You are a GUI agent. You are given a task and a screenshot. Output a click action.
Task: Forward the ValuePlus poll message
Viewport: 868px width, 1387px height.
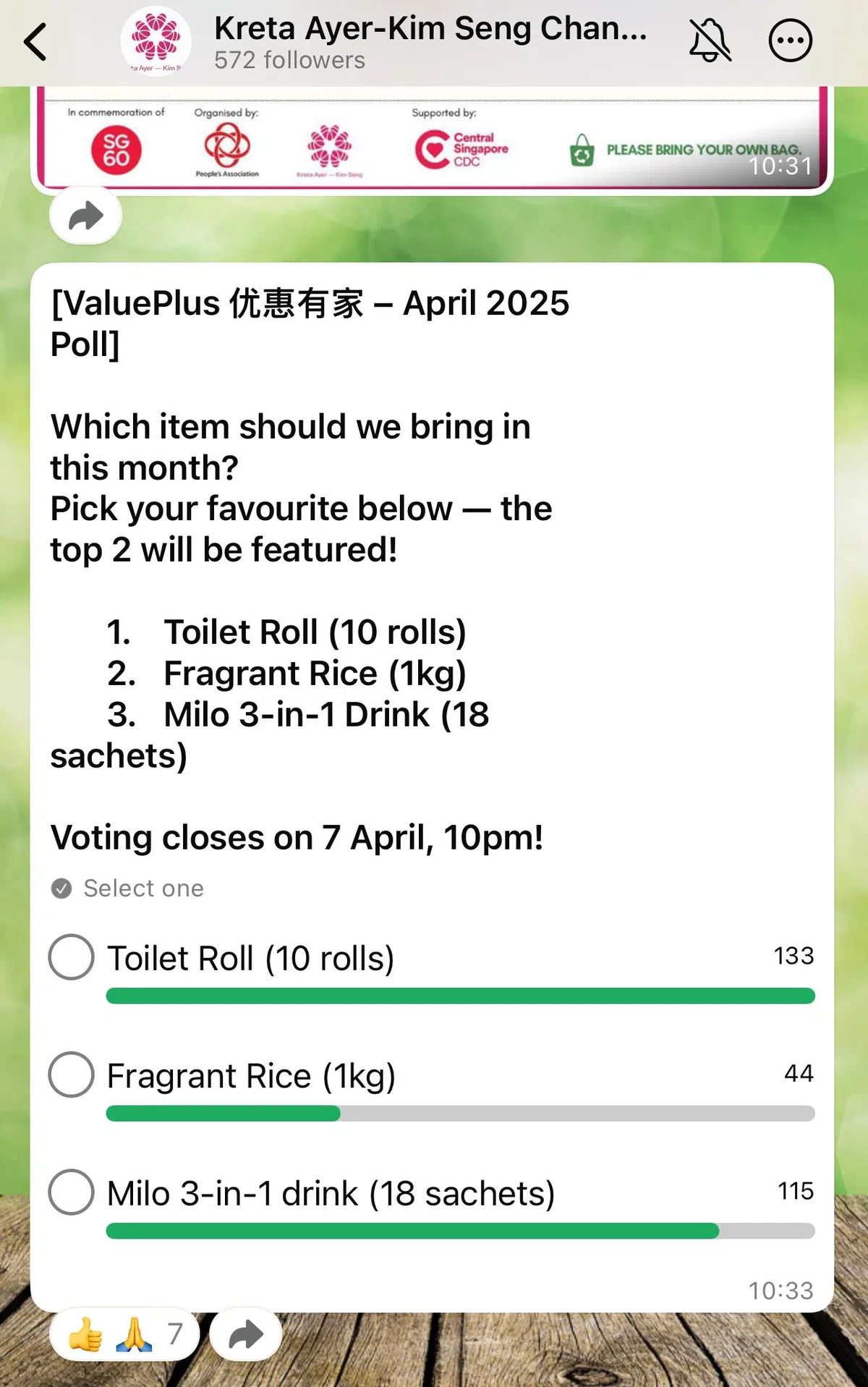pyautogui.click(x=246, y=1334)
